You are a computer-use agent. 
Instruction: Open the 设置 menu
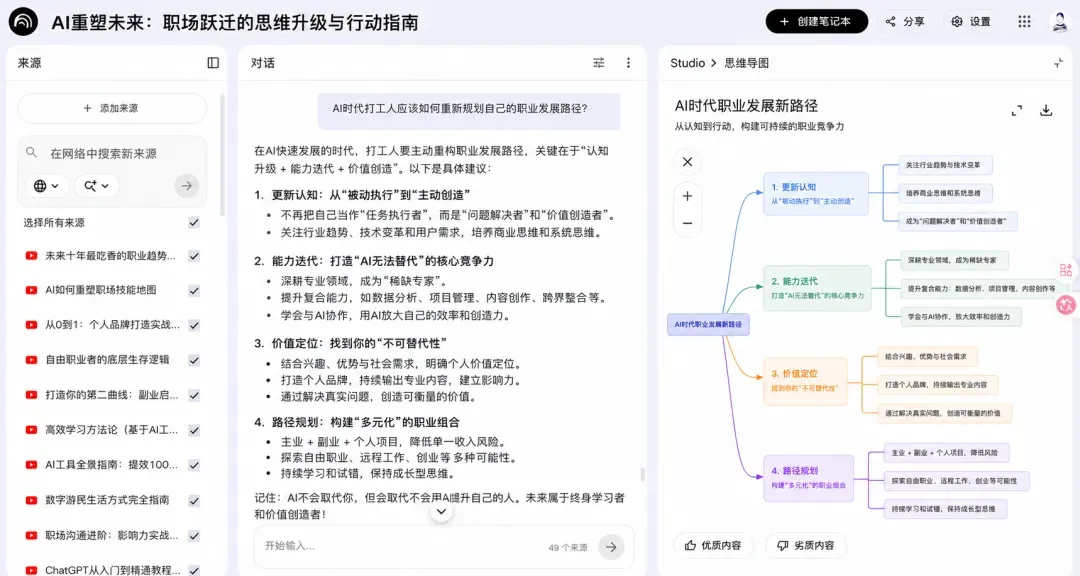pyautogui.click(x=971, y=21)
